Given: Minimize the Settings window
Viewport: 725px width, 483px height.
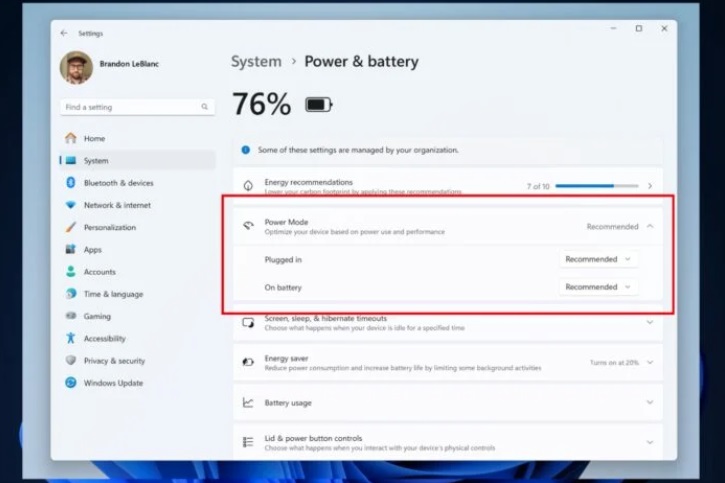Looking at the screenshot, I should pos(614,29).
